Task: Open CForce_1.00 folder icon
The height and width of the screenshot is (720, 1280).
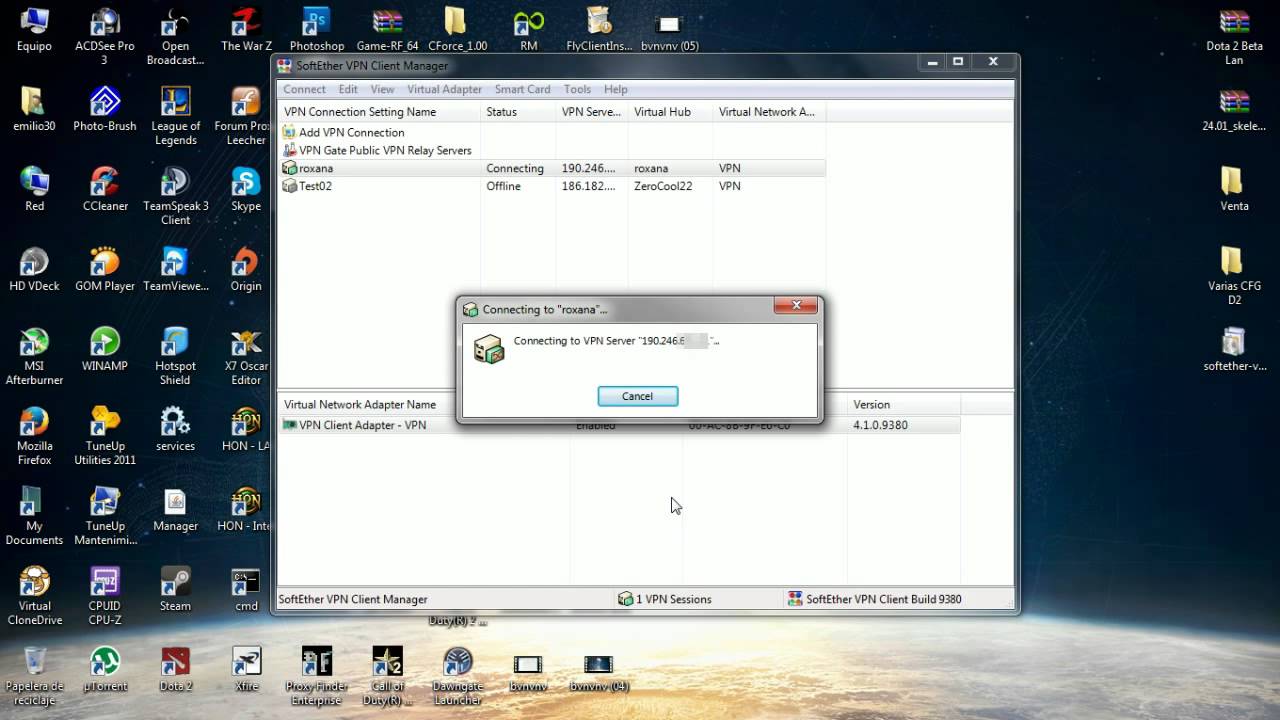Action: (x=457, y=30)
